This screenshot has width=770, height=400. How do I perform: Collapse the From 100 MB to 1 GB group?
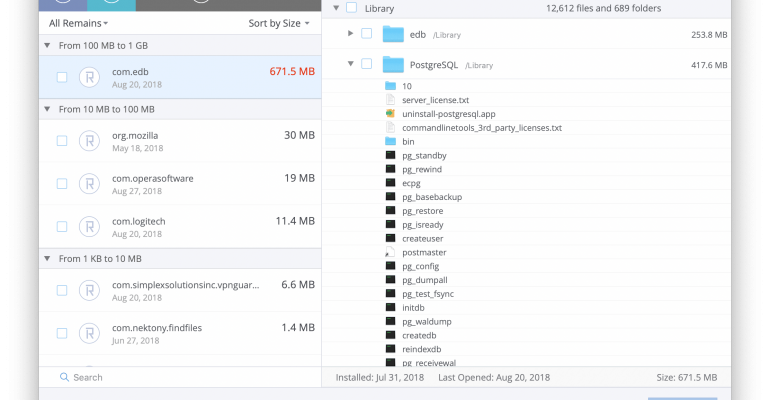click(x=48, y=46)
